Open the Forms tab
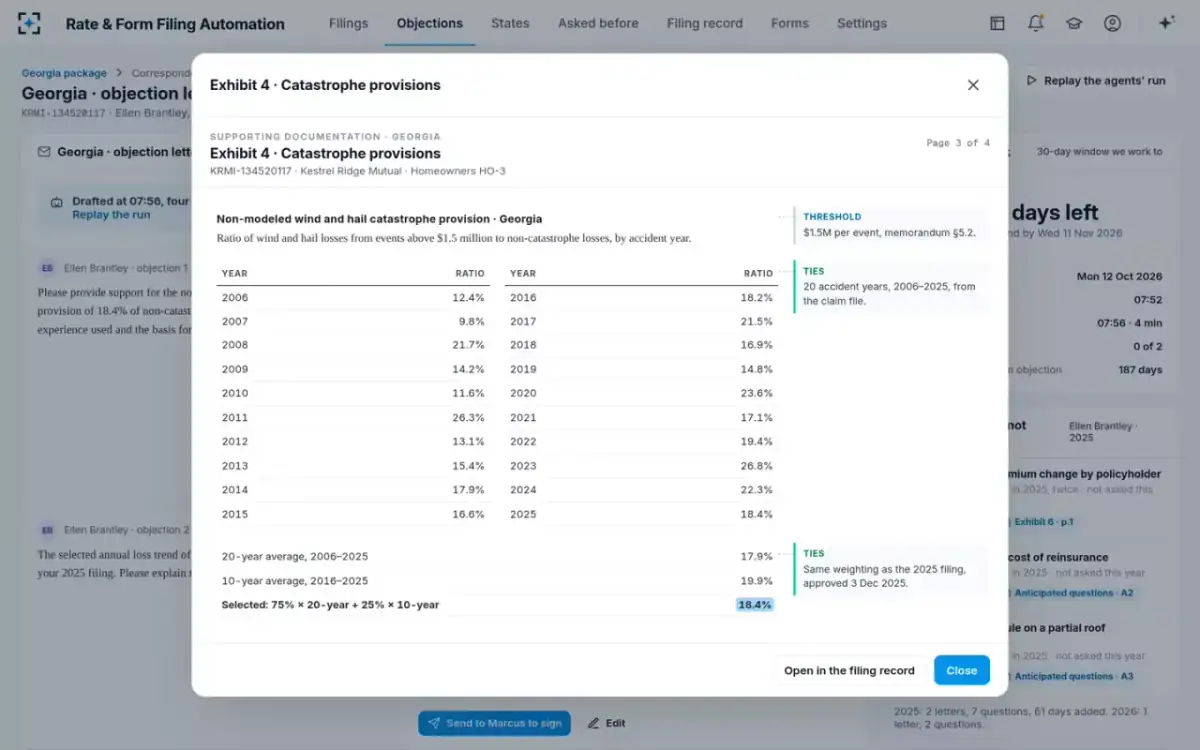This screenshot has width=1200, height=750. coord(790,23)
